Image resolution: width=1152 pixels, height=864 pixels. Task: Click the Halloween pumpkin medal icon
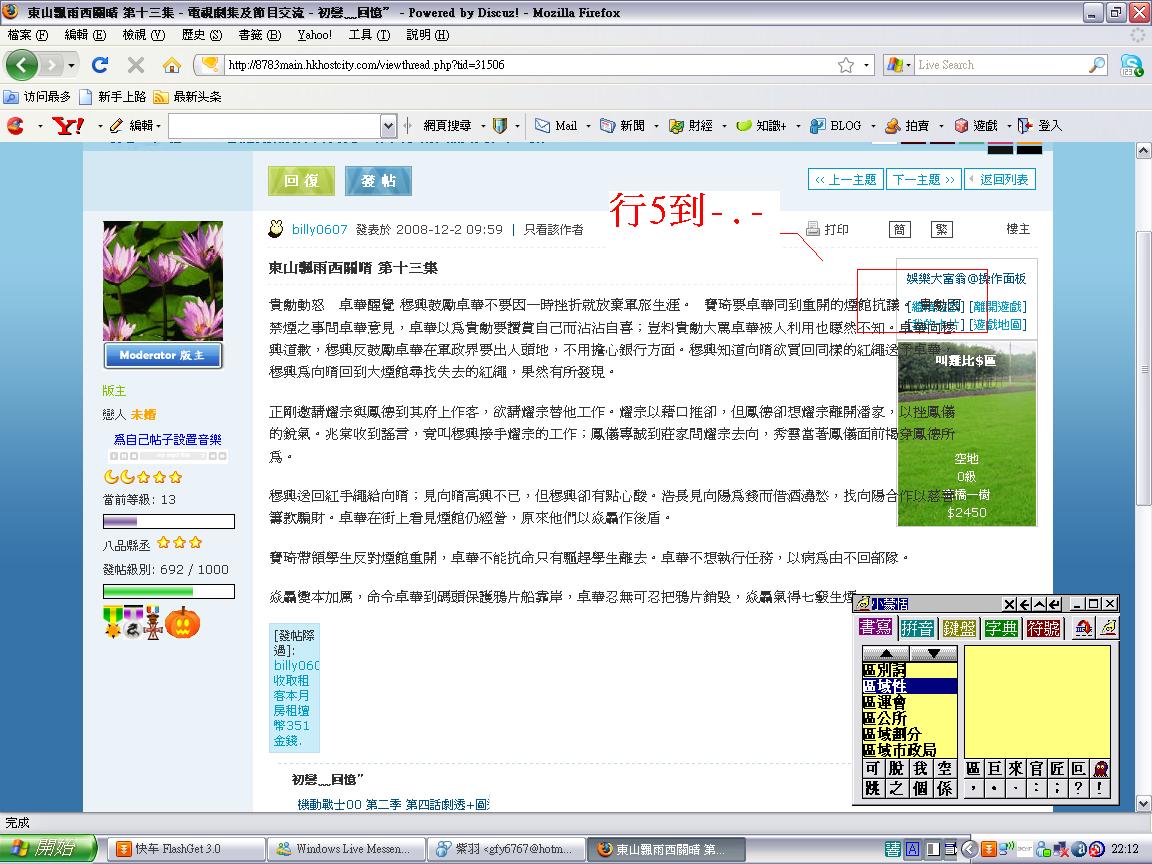click(x=183, y=622)
